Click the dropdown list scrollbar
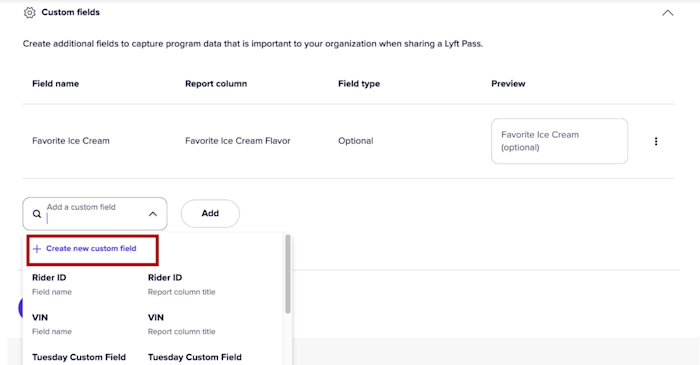Image resolution: width=700 pixels, height=365 pixels. (288, 274)
